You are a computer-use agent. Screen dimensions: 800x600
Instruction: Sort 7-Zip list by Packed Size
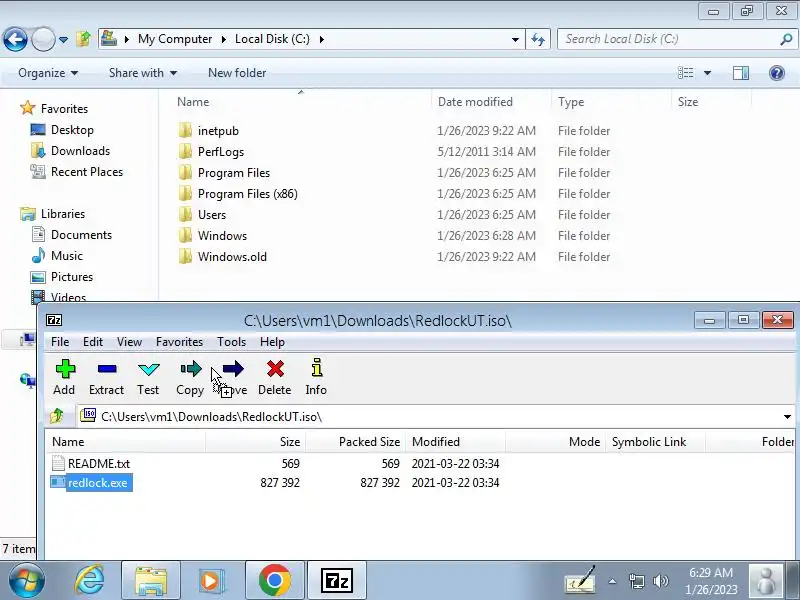tap(356, 442)
